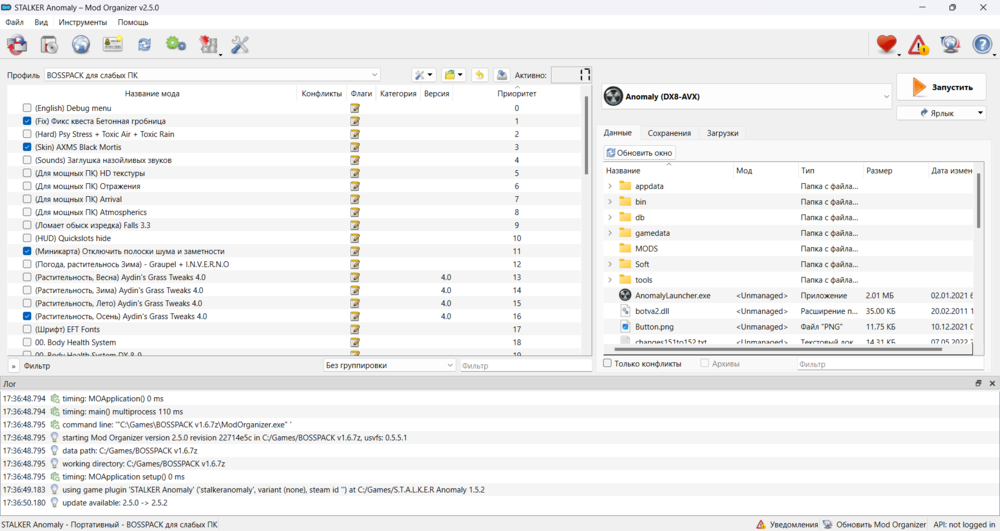Enable the (English) Debug menu mod checkbox
The width and height of the screenshot is (1000, 531).
pos(27,108)
